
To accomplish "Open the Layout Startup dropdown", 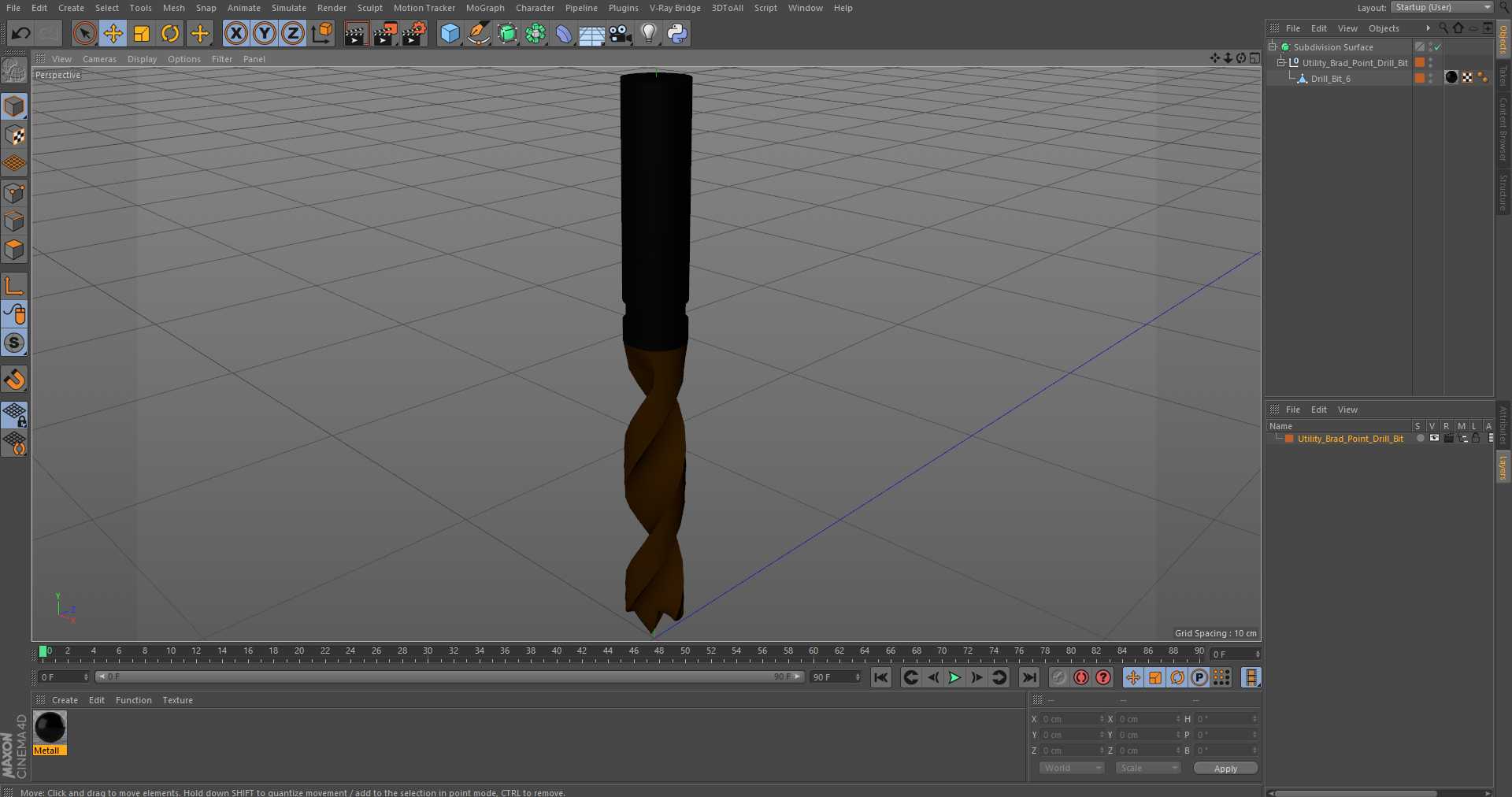I will point(1442,7).
